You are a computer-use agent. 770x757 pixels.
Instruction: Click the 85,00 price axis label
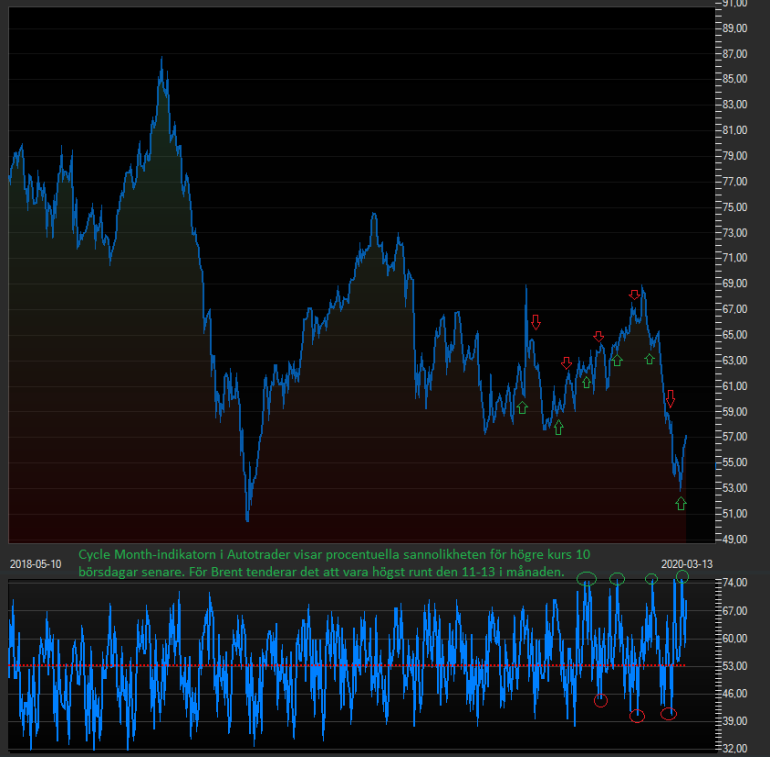click(x=735, y=79)
